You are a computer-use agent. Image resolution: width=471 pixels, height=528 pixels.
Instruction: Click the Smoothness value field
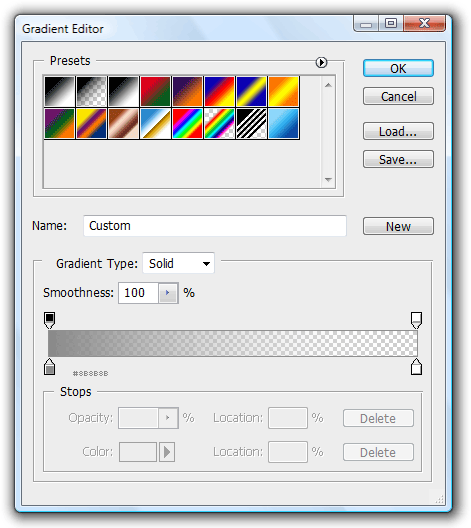tap(138, 293)
